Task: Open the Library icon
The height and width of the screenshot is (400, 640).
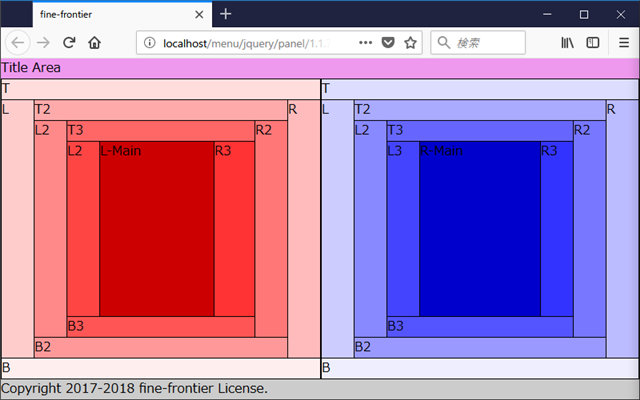Action: click(x=567, y=42)
